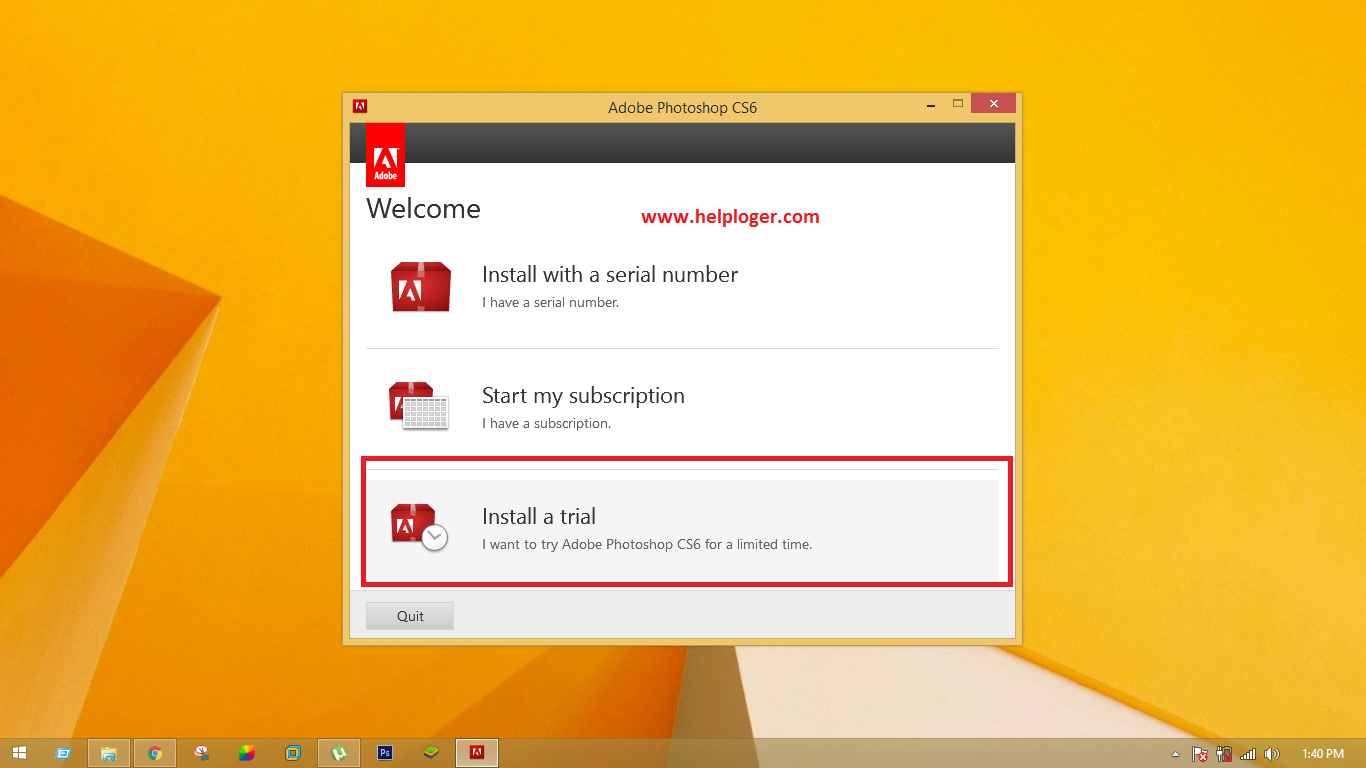Launch Photoshop from the Ps taskbar icon
Viewport: 1366px width, 768px height.
pyautogui.click(x=385, y=753)
